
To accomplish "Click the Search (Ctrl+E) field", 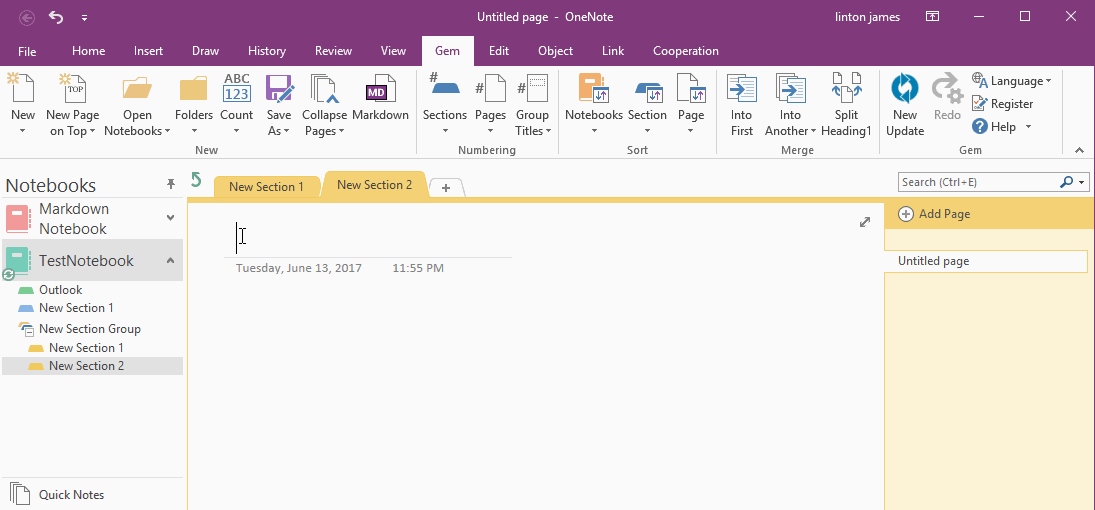I will (x=978, y=182).
